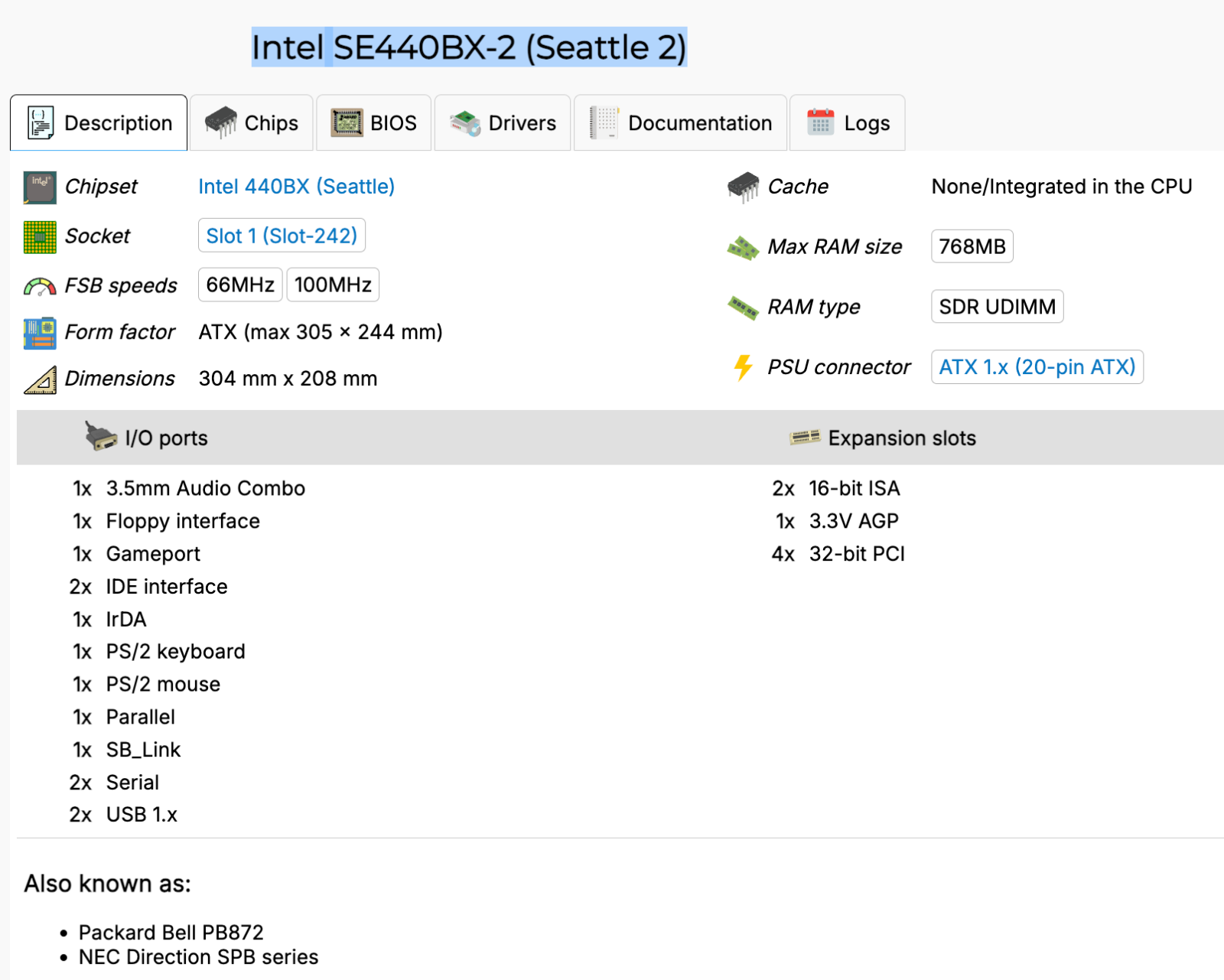Click the NEC Direction SPB series alias
1224x980 pixels.
click(198, 957)
